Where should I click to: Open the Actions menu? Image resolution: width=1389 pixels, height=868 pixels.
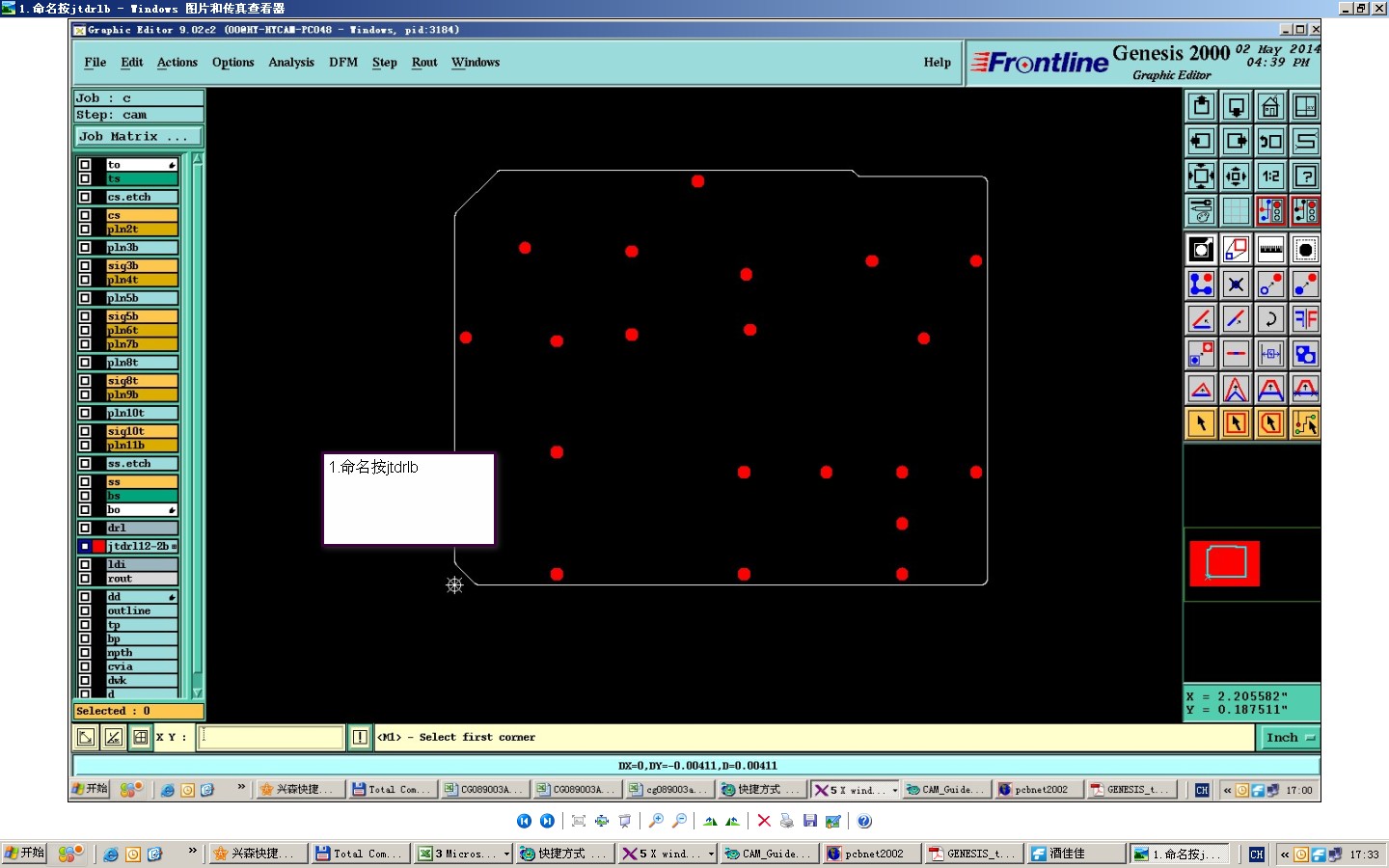coord(177,63)
